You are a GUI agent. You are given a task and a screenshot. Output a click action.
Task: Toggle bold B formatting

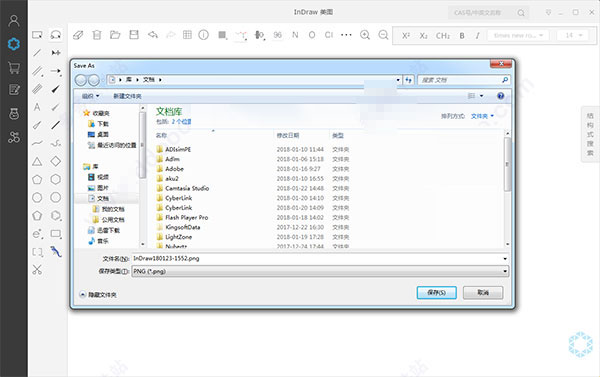(462, 36)
